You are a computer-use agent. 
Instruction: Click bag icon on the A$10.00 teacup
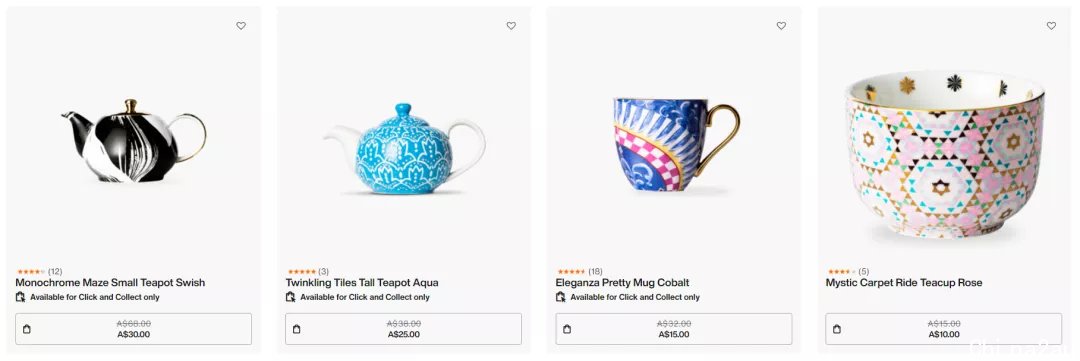[837, 329]
